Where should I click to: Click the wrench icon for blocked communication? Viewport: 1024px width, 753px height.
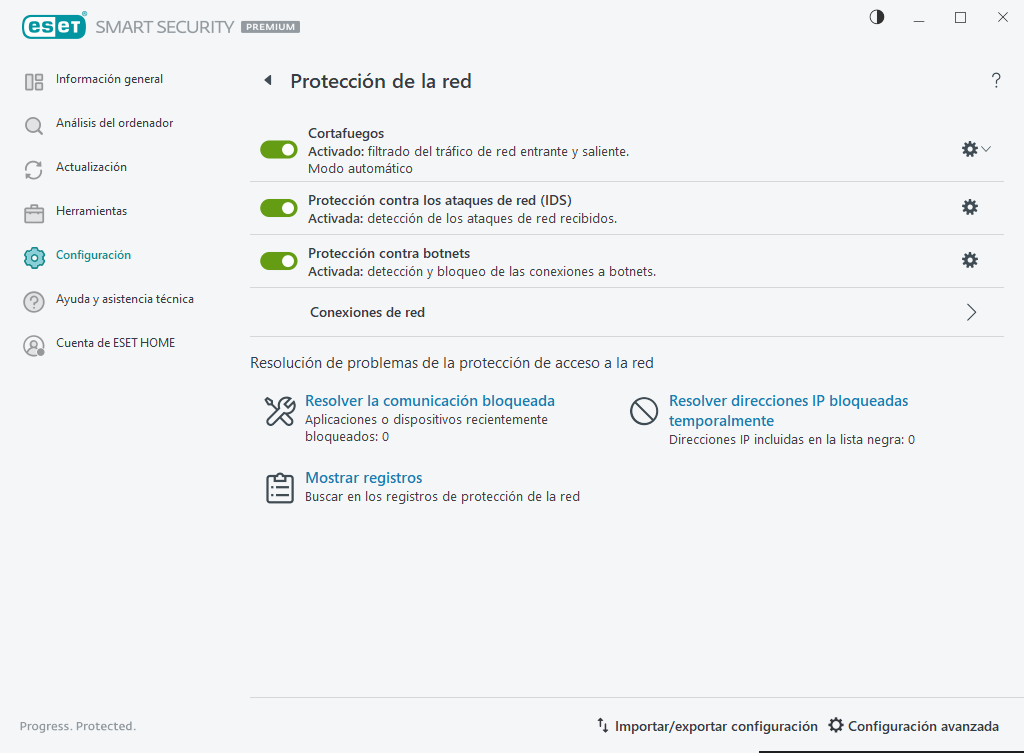pos(279,411)
